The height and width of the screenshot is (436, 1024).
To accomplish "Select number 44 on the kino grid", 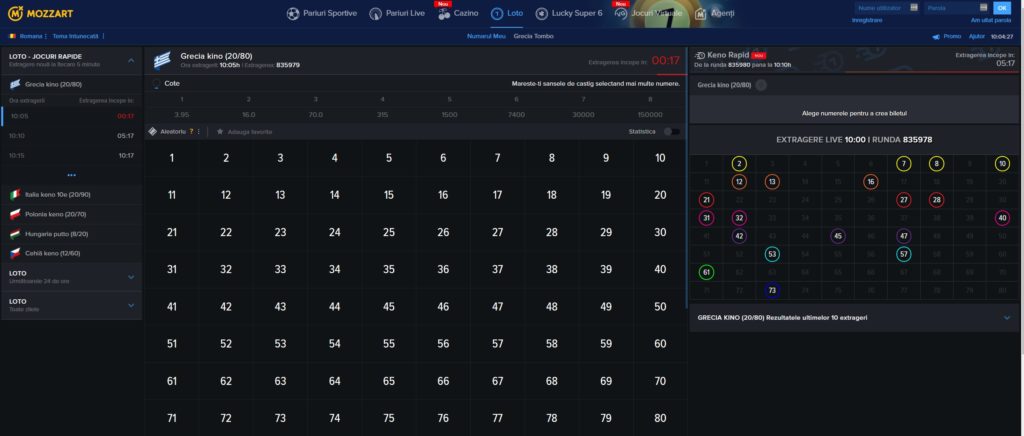I will (334, 307).
